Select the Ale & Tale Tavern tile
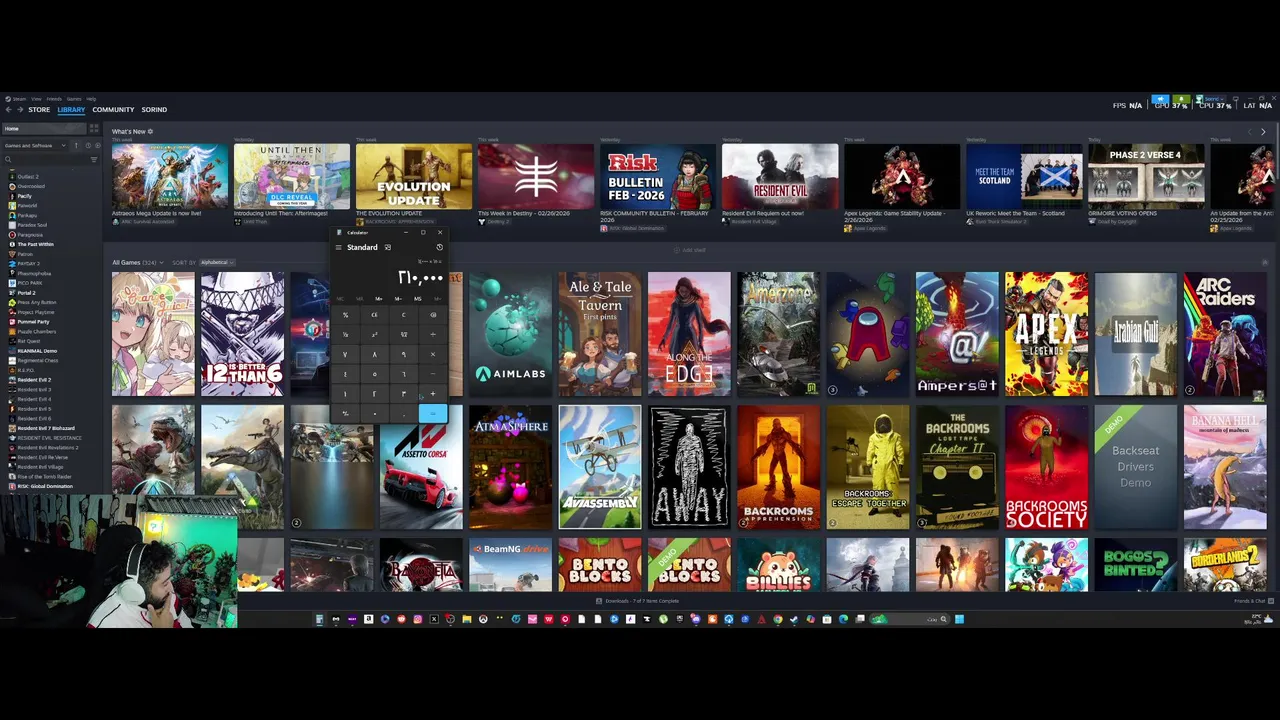The width and height of the screenshot is (1280, 720). pyautogui.click(x=599, y=334)
